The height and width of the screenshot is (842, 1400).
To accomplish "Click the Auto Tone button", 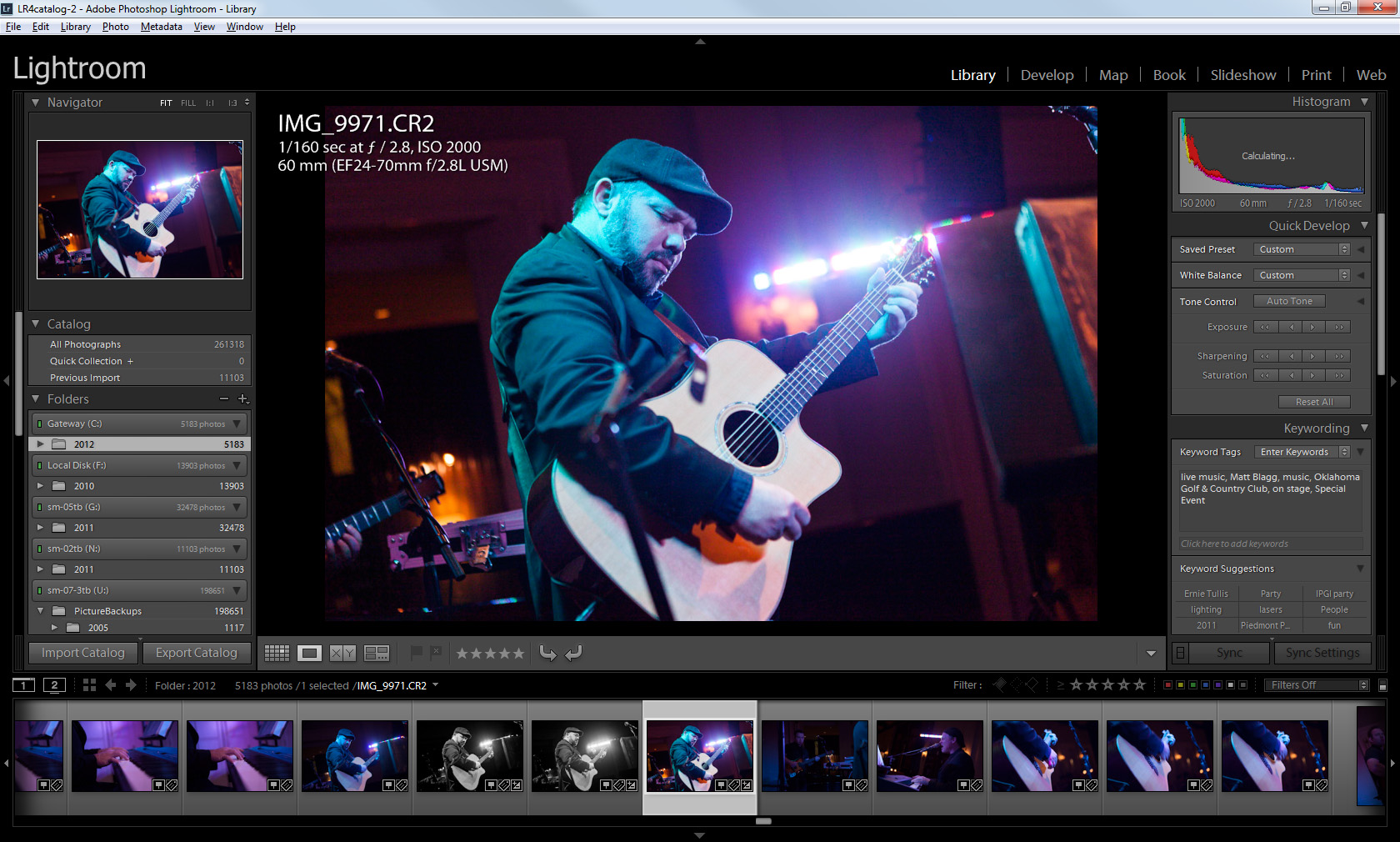I will (x=1289, y=301).
